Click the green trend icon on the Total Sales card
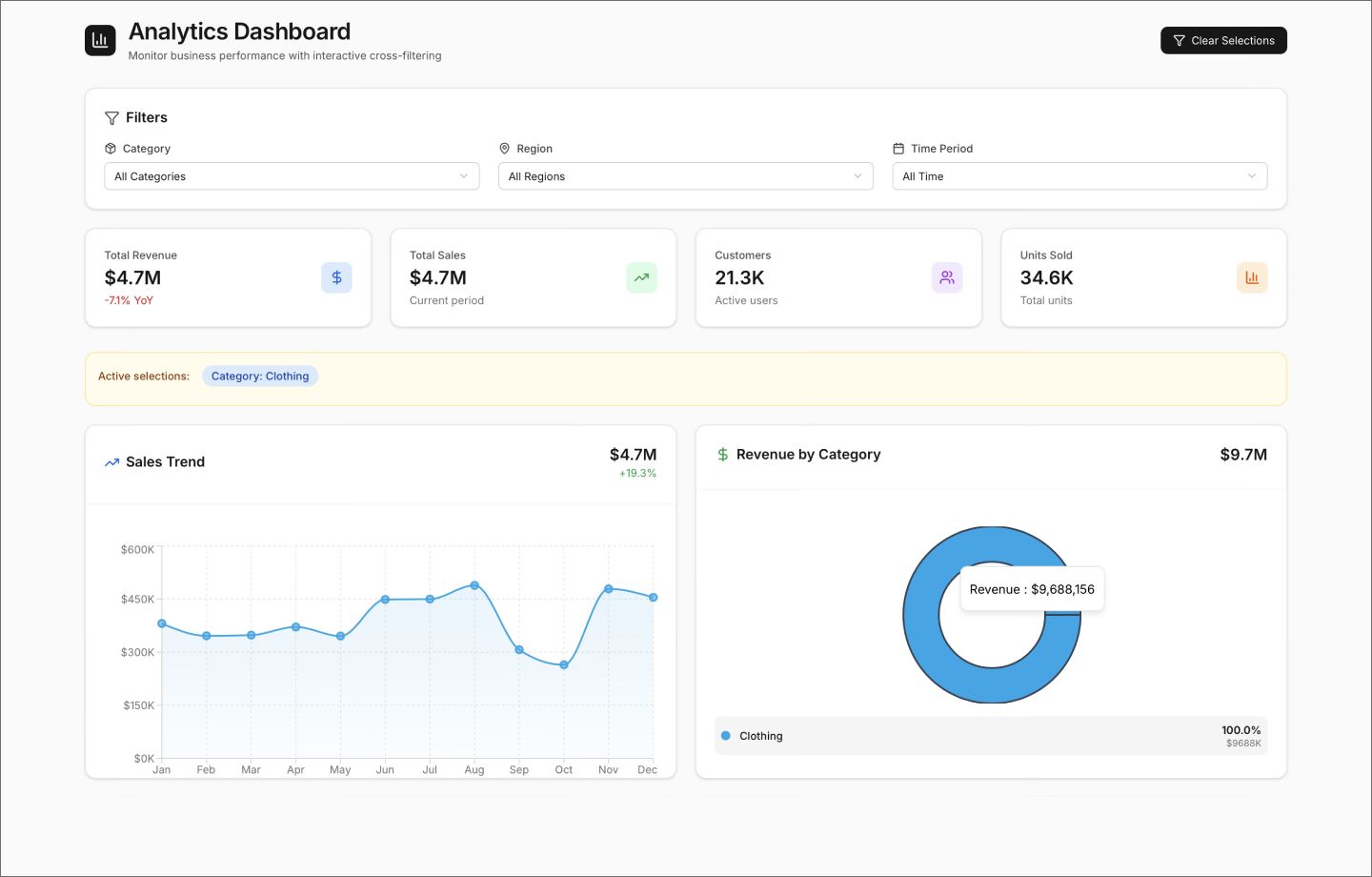Image resolution: width=1372 pixels, height=877 pixels. coord(641,277)
